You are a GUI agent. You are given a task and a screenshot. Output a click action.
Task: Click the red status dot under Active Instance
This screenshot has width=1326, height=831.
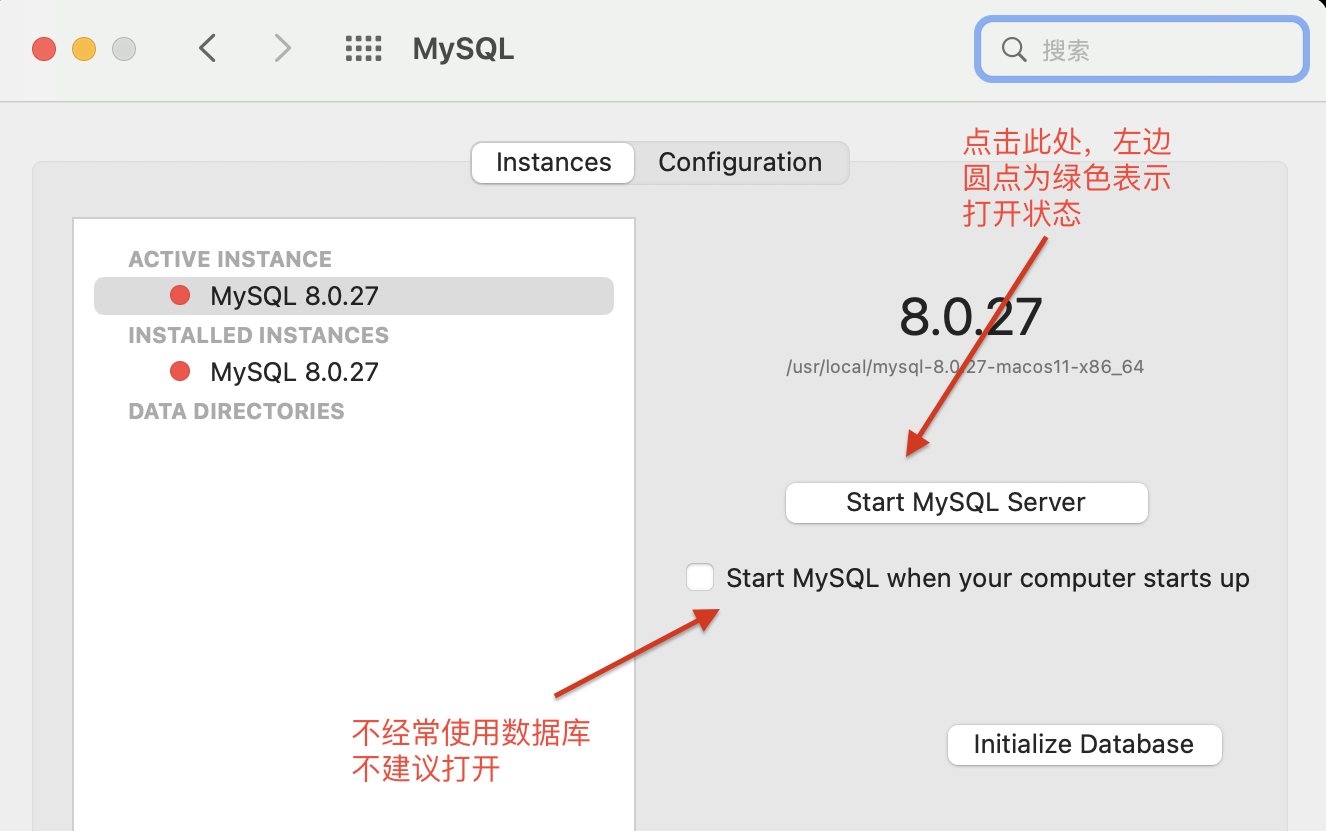tap(180, 295)
